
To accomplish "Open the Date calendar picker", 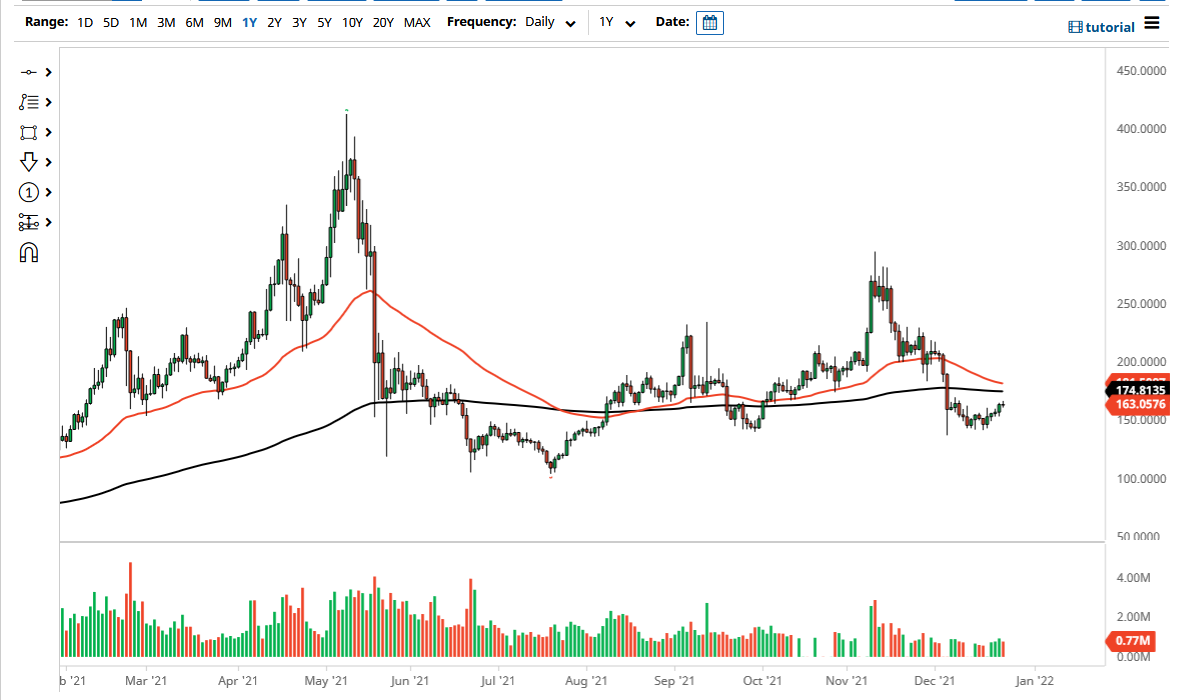I will click(709, 21).
